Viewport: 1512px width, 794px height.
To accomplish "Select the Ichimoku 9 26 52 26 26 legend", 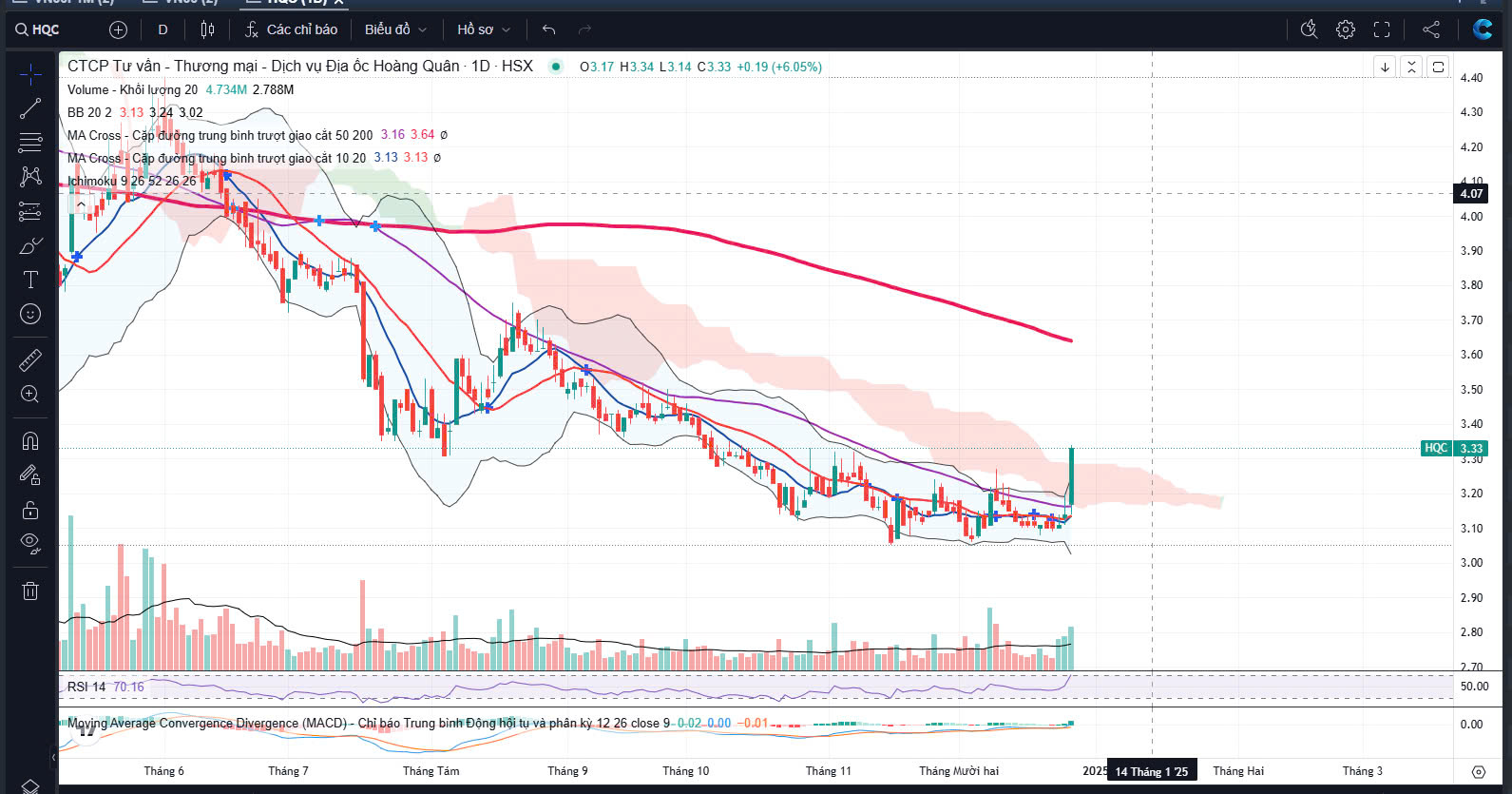I will coord(131,181).
